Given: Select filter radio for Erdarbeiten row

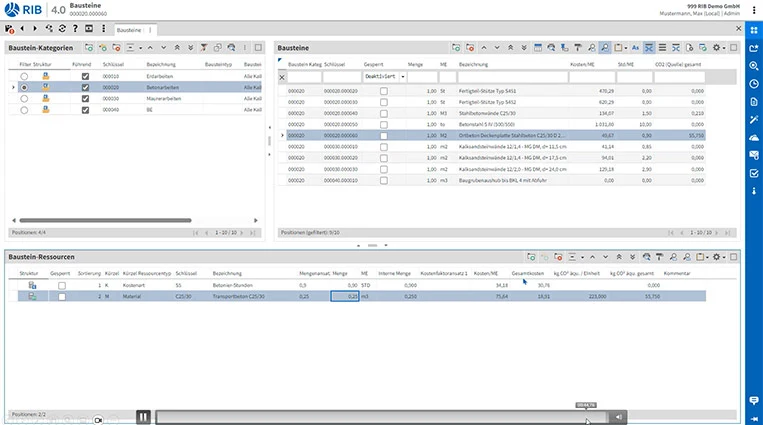Looking at the screenshot, I should [24, 76].
